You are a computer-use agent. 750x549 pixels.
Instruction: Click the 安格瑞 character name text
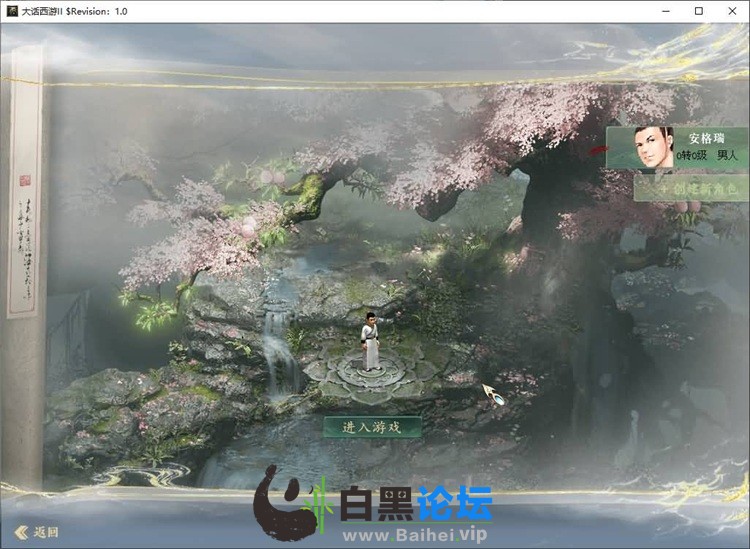pyautogui.click(x=706, y=138)
